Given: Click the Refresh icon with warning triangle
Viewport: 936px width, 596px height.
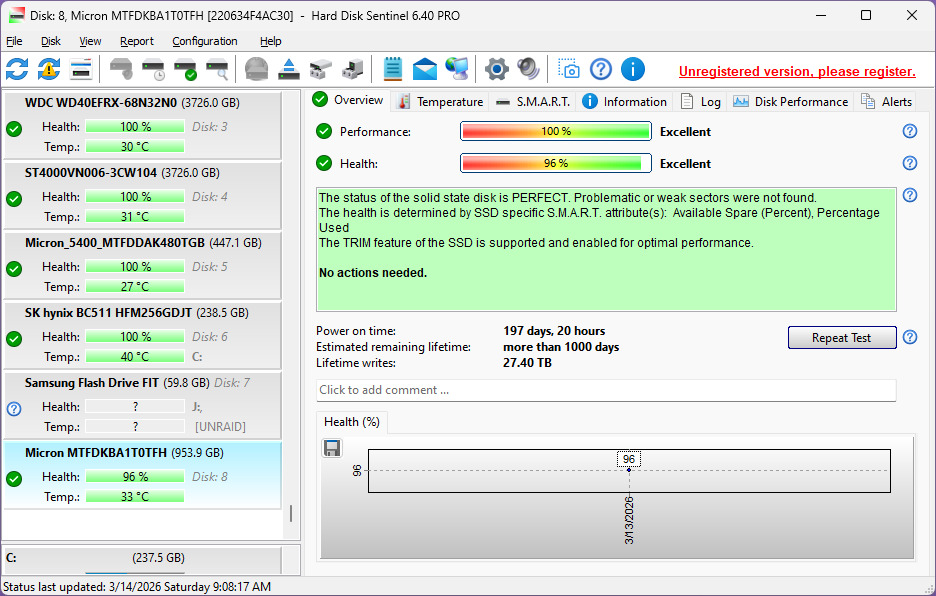Looking at the screenshot, I should (x=49, y=69).
